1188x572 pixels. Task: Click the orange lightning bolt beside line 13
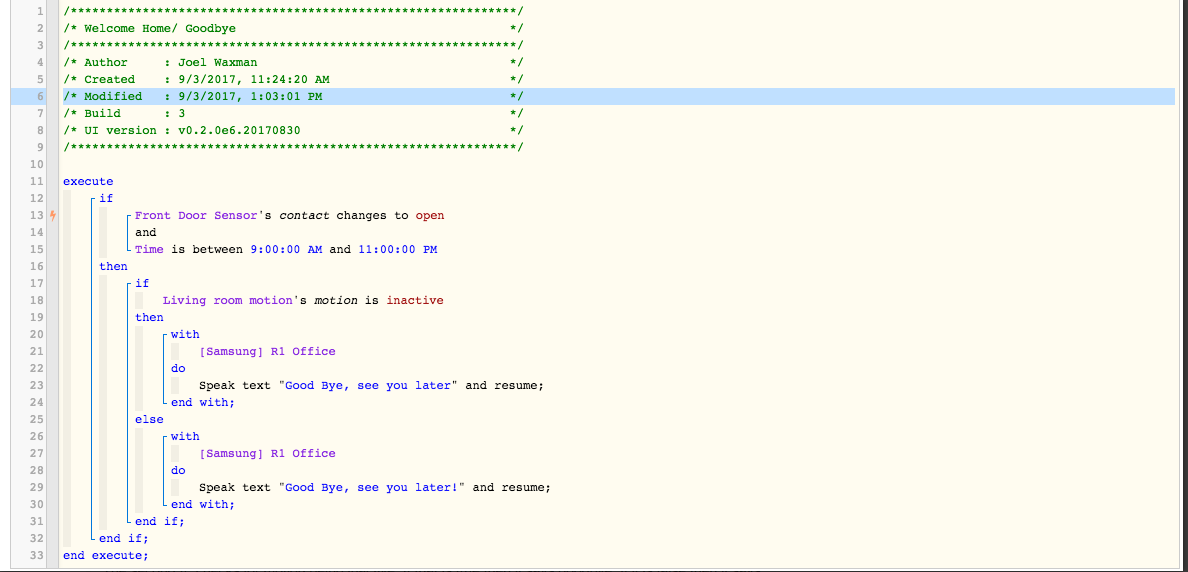coord(53,215)
